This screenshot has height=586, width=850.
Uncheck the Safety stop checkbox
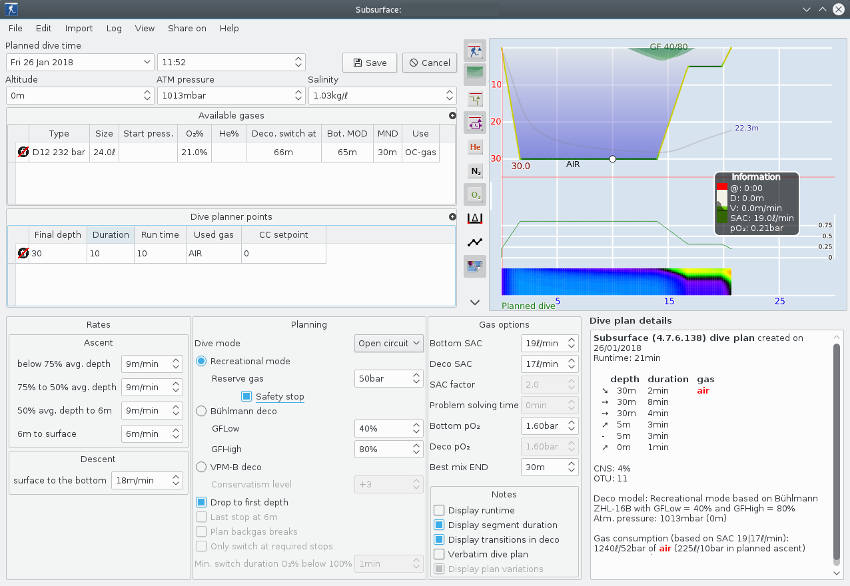pyautogui.click(x=246, y=397)
